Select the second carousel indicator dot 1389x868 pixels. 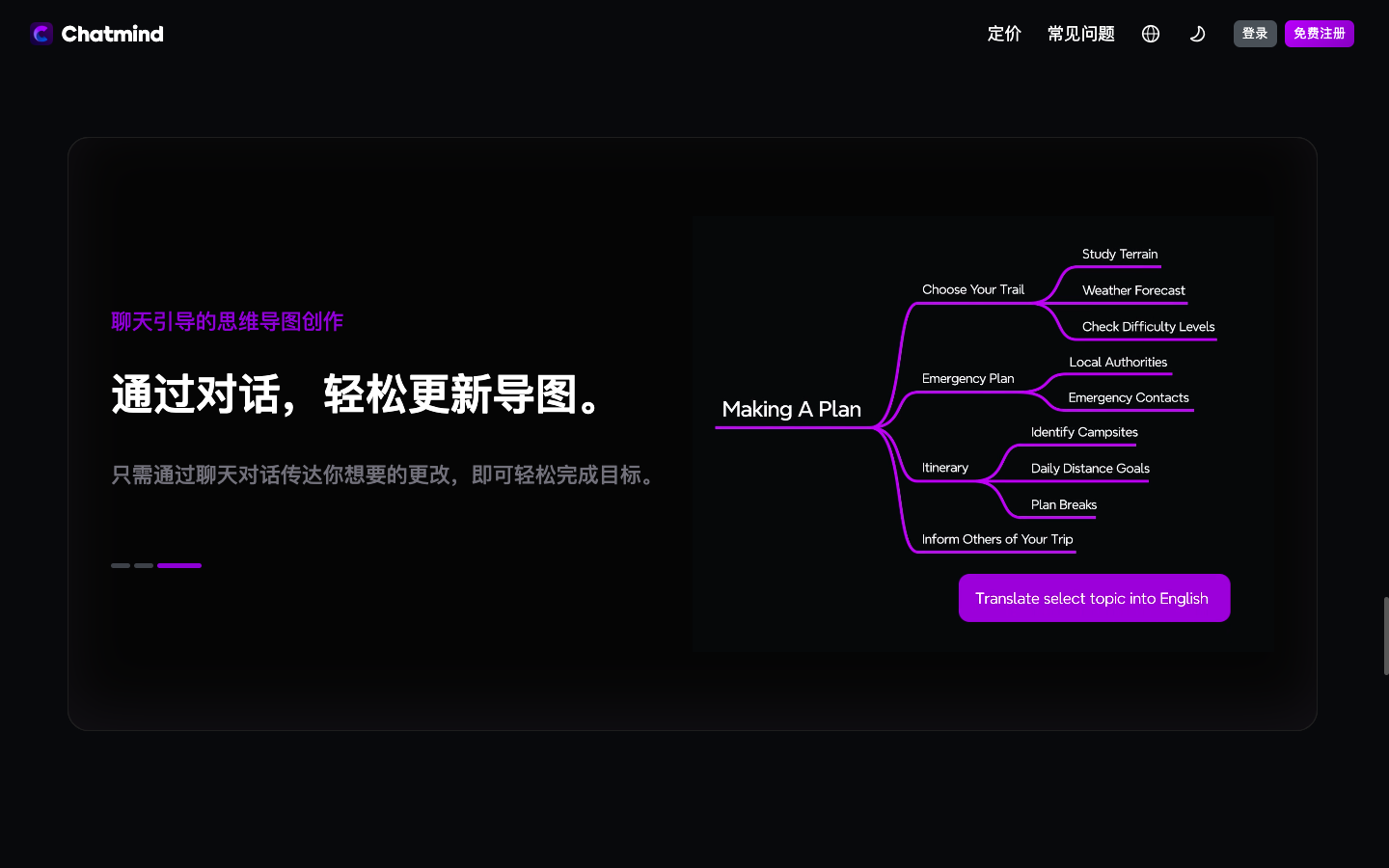tap(144, 566)
